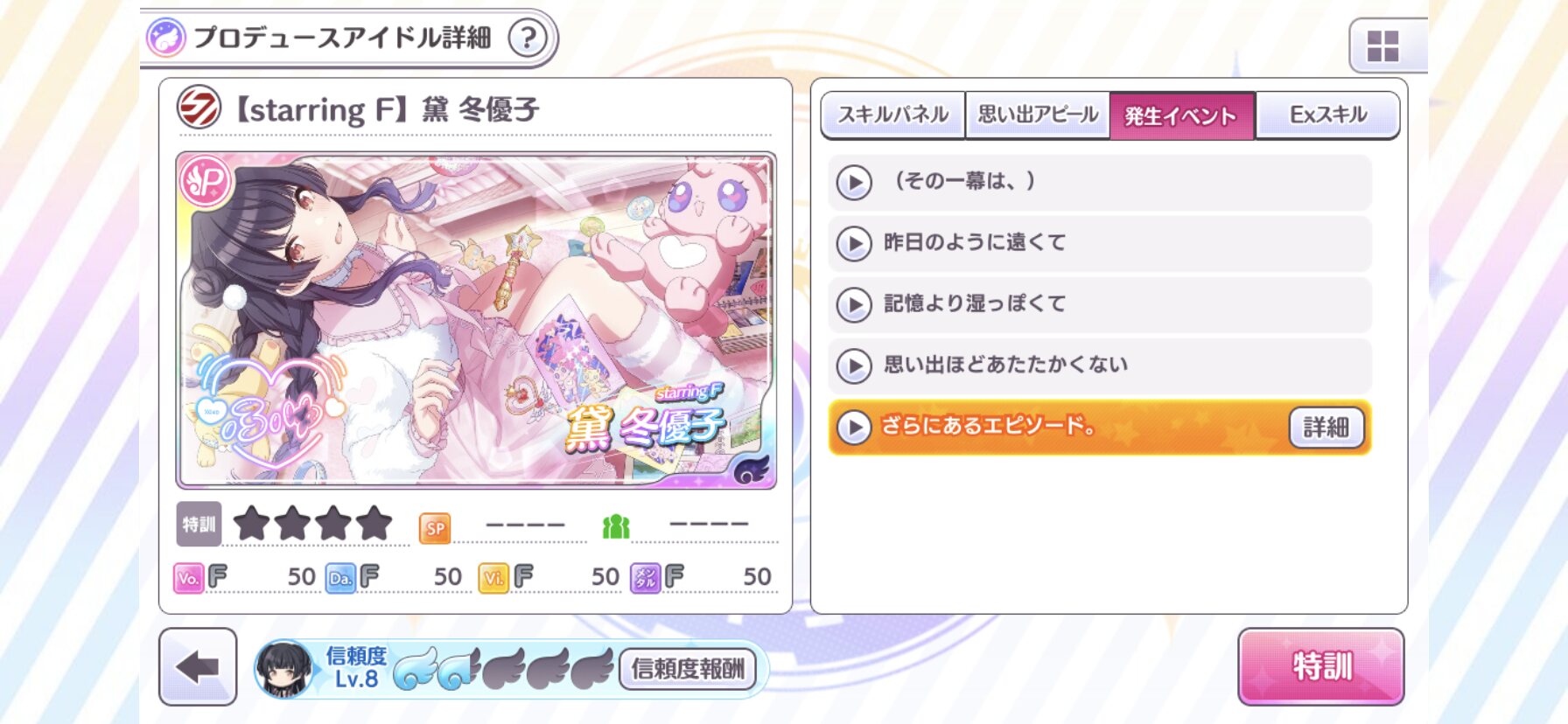
Task: Select the 発生イベント tab
Action: (x=1182, y=115)
